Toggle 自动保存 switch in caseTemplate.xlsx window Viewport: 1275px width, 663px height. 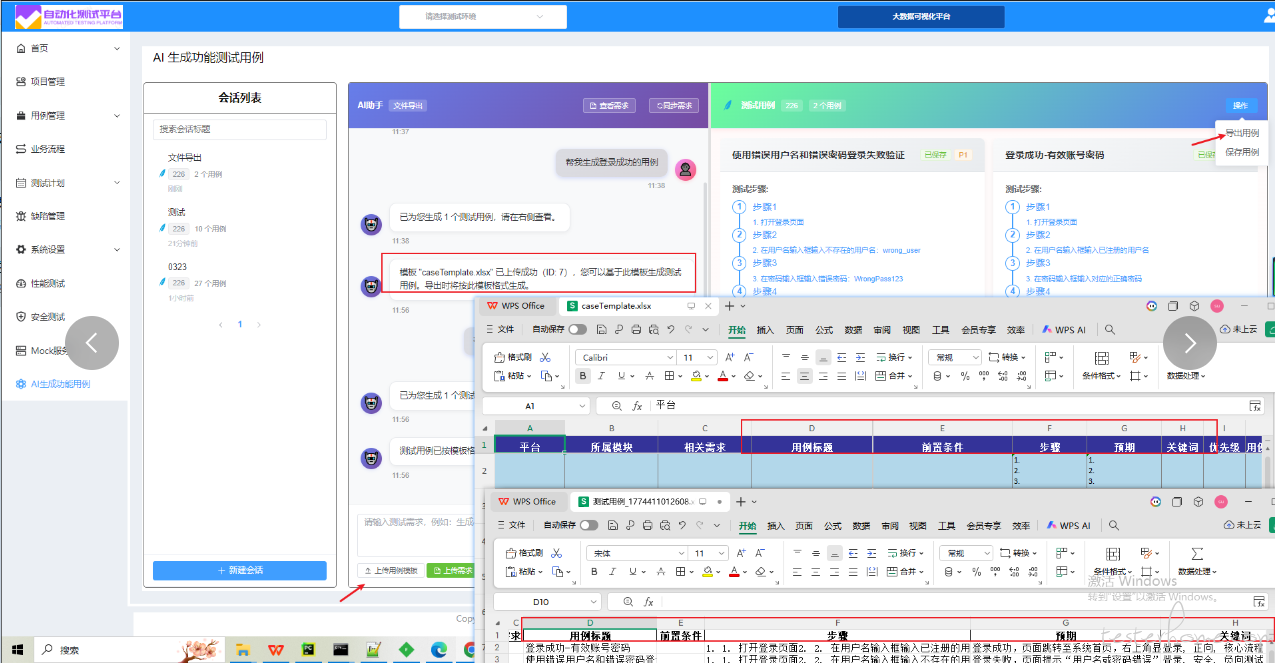coord(578,329)
